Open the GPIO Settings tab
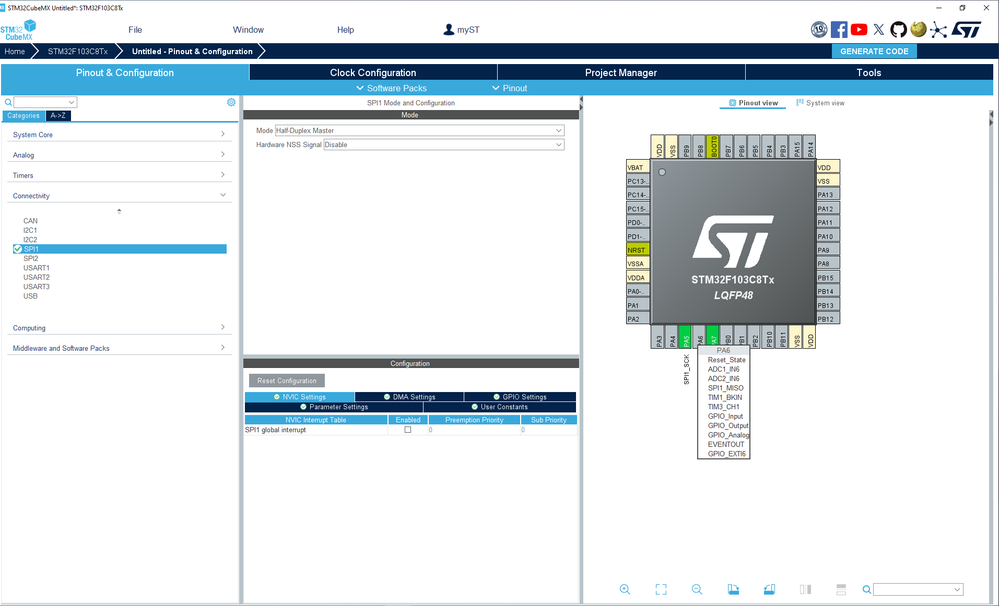The height and width of the screenshot is (606, 999). [x=520, y=396]
